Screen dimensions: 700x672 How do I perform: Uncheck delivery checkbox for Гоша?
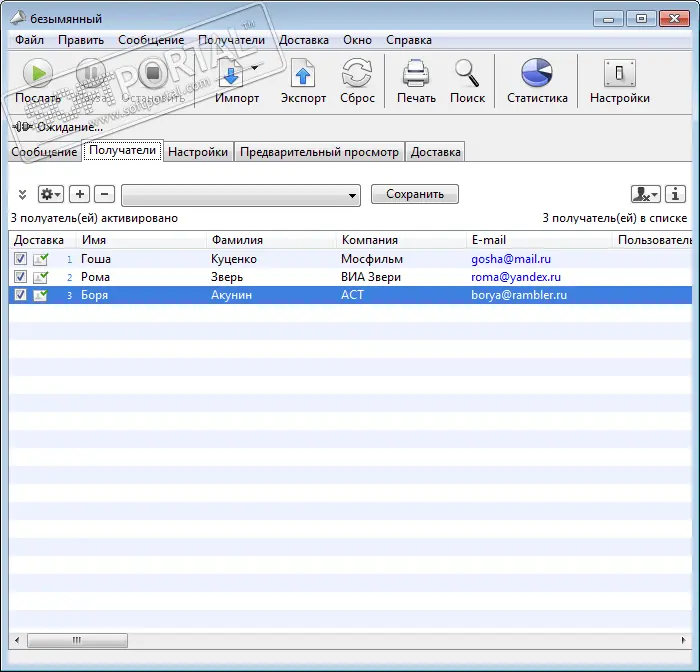tap(21, 259)
